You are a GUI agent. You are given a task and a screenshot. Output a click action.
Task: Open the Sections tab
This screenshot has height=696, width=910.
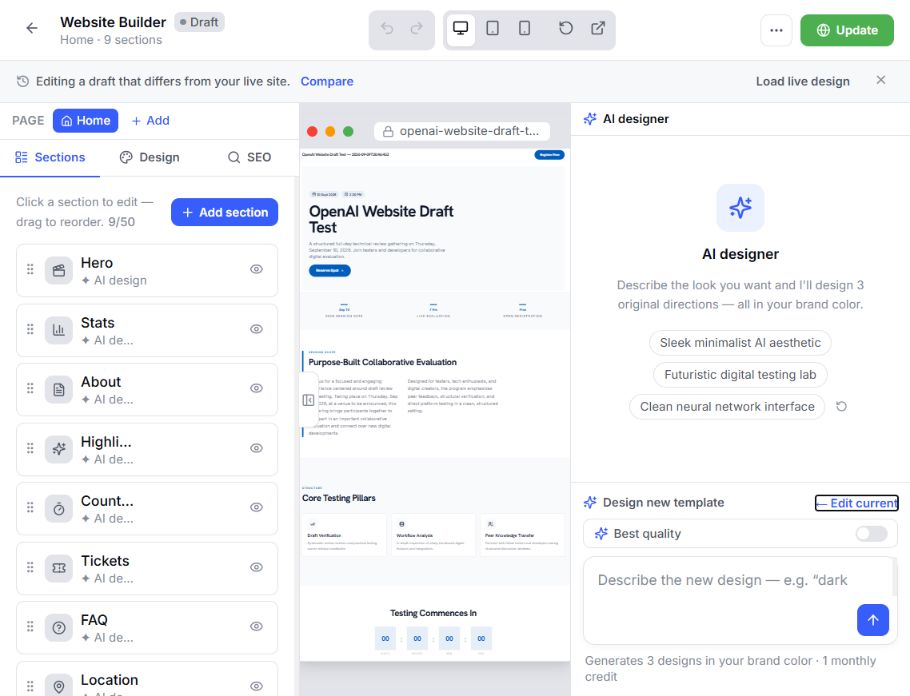click(x=50, y=157)
